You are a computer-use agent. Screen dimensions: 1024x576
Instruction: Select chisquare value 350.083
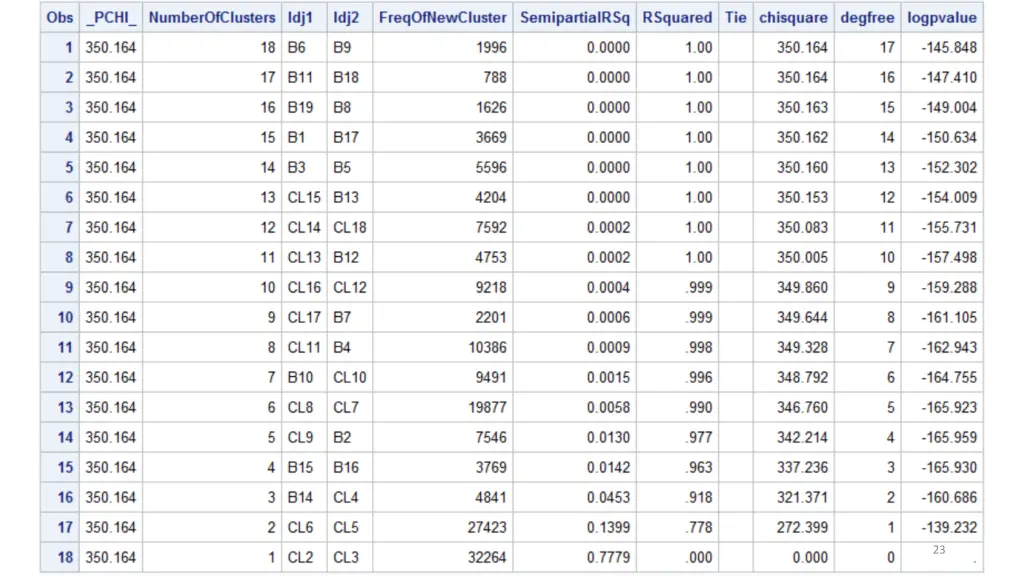point(802,228)
